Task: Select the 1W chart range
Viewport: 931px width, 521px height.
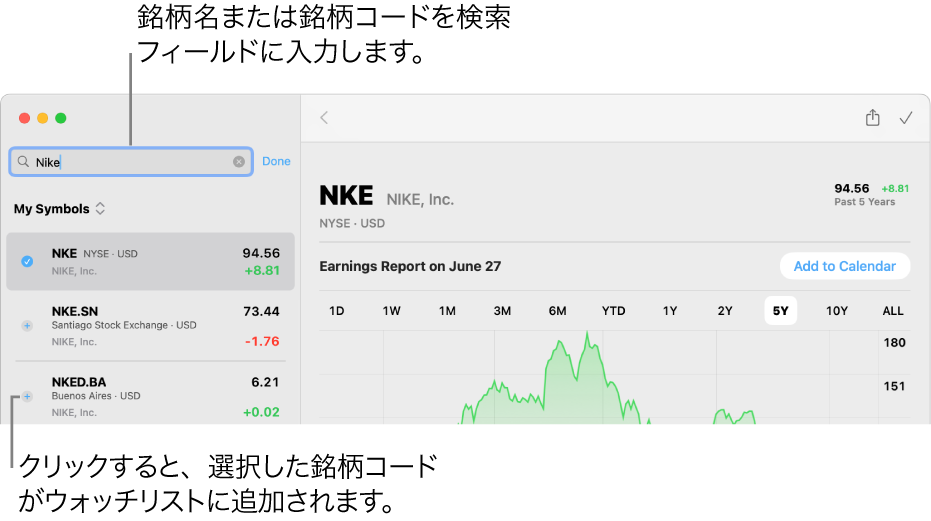Action: click(391, 311)
